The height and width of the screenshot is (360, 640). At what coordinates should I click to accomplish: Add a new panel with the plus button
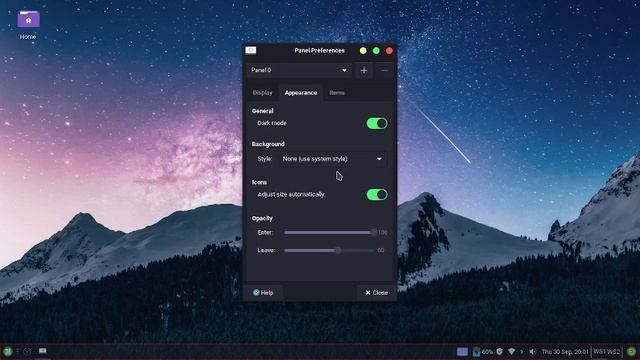tap(364, 70)
